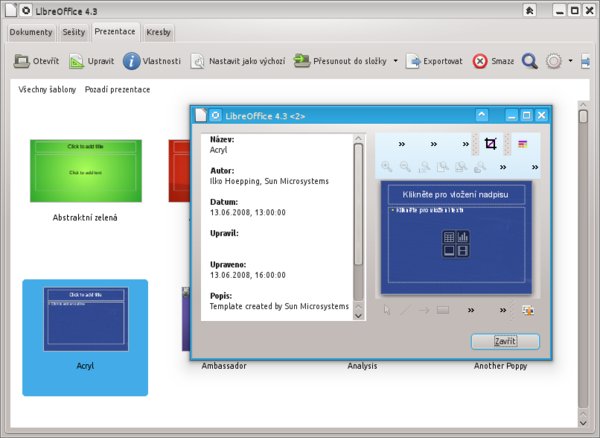Click Pozadí prezentace breadcrumb
The height and width of the screenshot is (438, 600).
pyautogui.click(x=117, y=90)
